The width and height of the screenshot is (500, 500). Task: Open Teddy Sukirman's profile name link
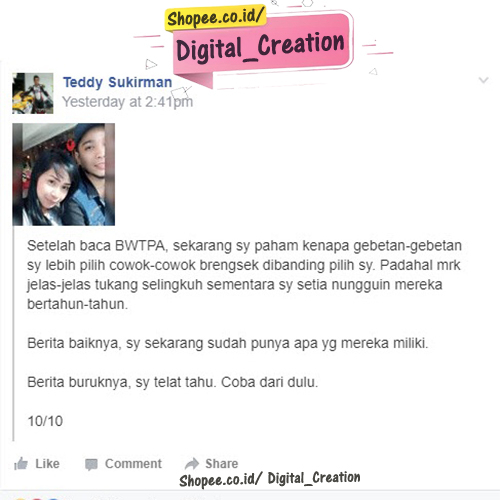point(117,82)
